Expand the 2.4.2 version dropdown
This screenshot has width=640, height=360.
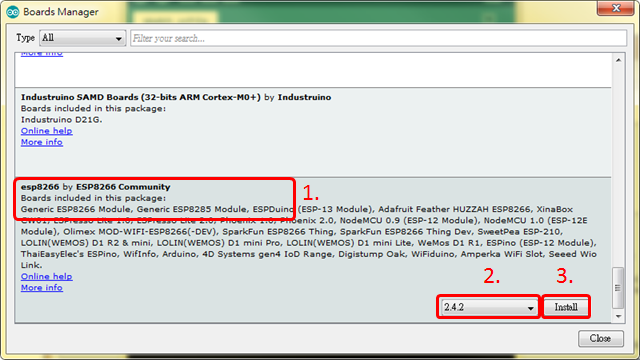point(489,307)
